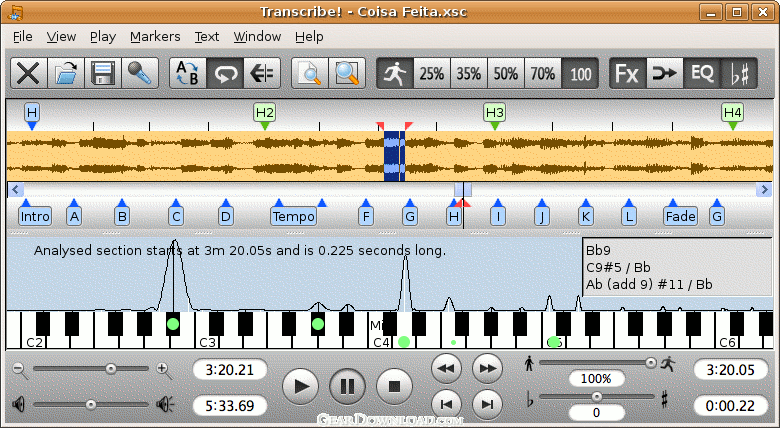Click the Stop button
The width and height of the screenshot is (780, 428).
point(394,386)
